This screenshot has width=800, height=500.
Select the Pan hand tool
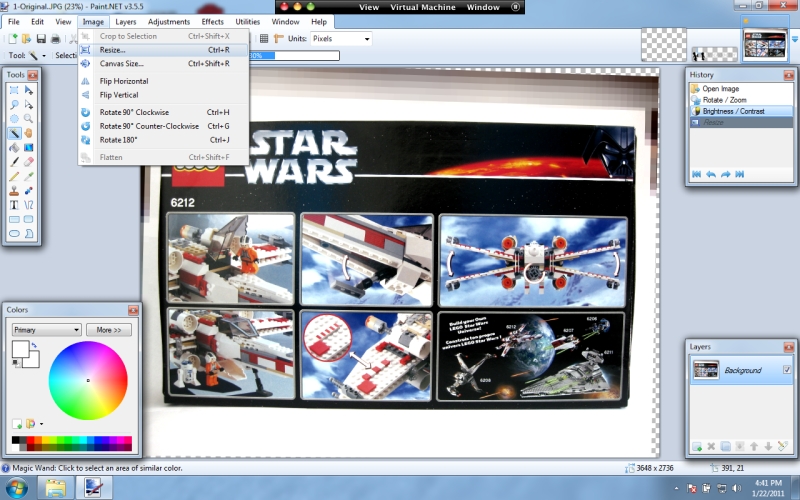coord(29,133)
